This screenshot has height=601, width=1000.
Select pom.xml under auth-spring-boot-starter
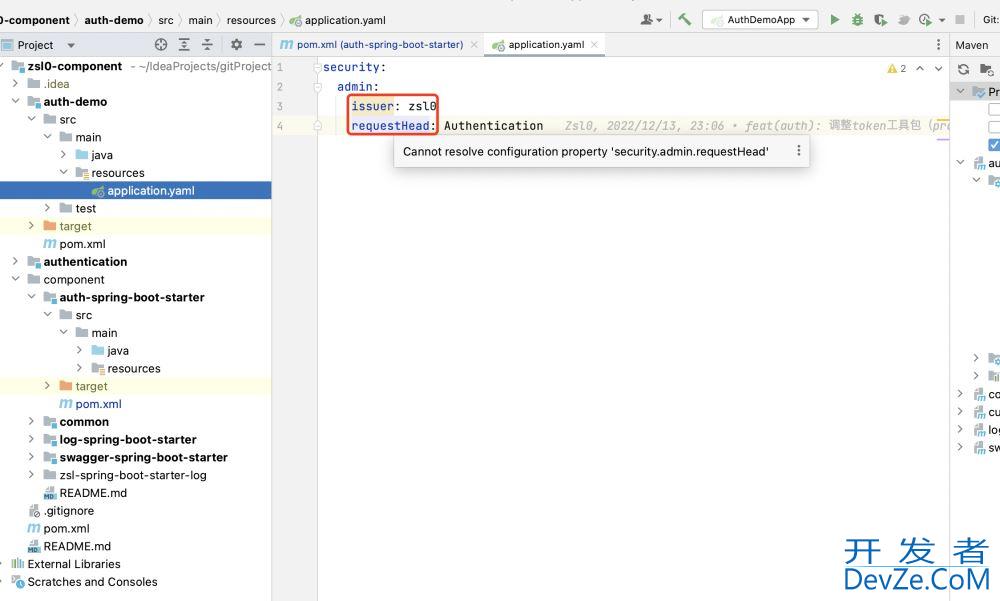point(98,404)
